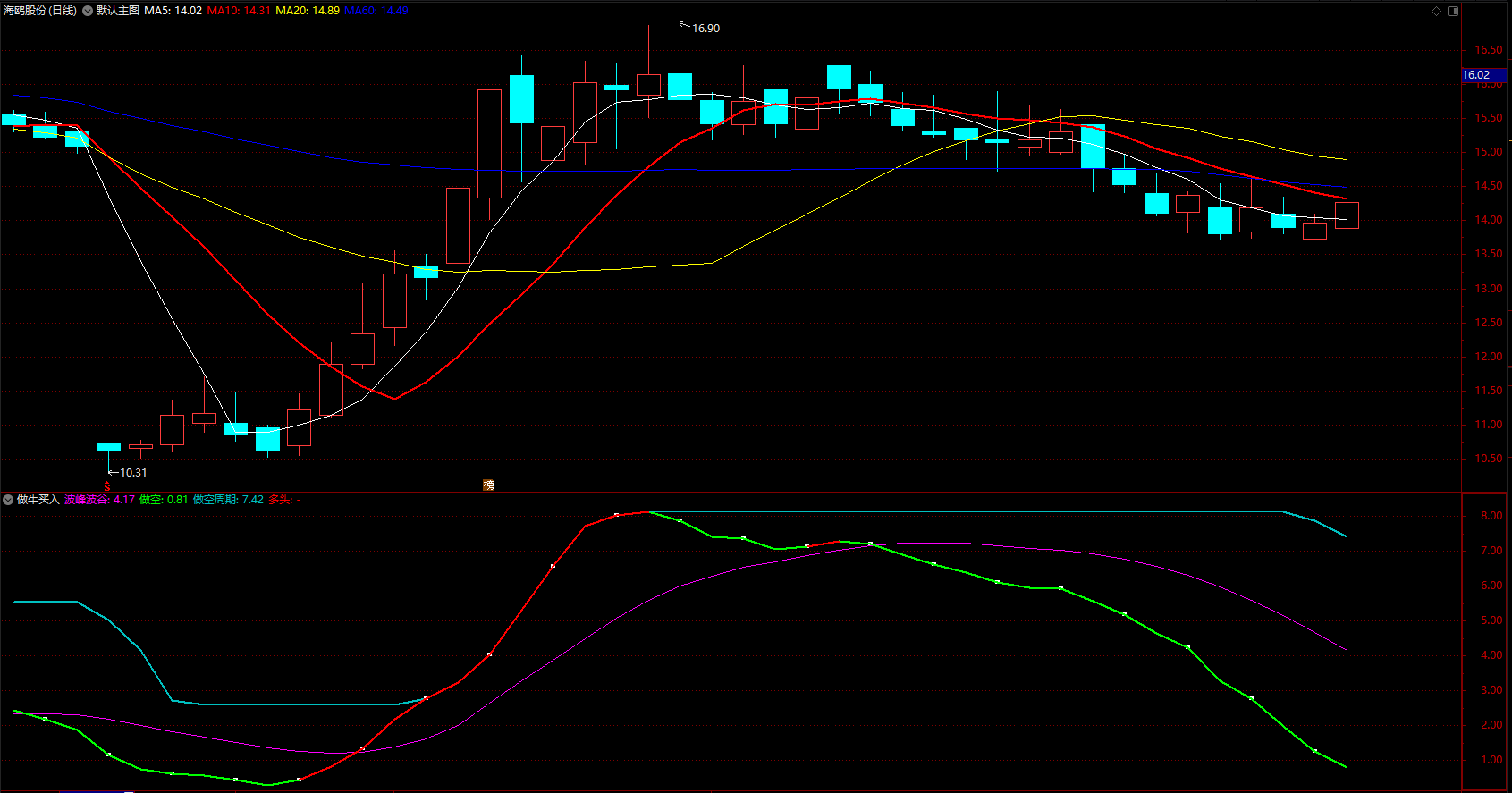Click the 6.00 indicator axis label
This screenshot has height=793, width=1512.
(1491, 586)
